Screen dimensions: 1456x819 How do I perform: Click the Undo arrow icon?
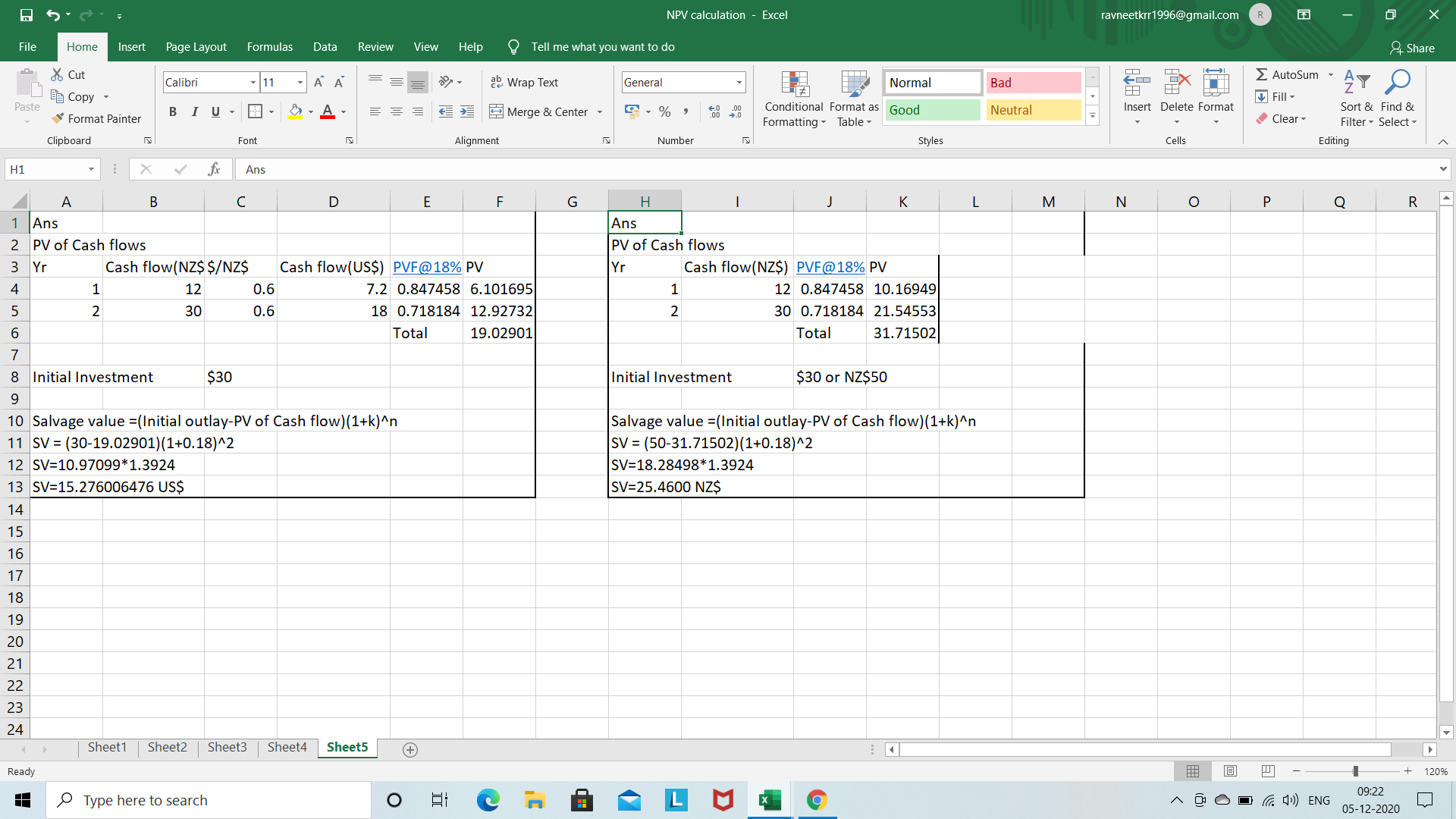coord(52,15)
